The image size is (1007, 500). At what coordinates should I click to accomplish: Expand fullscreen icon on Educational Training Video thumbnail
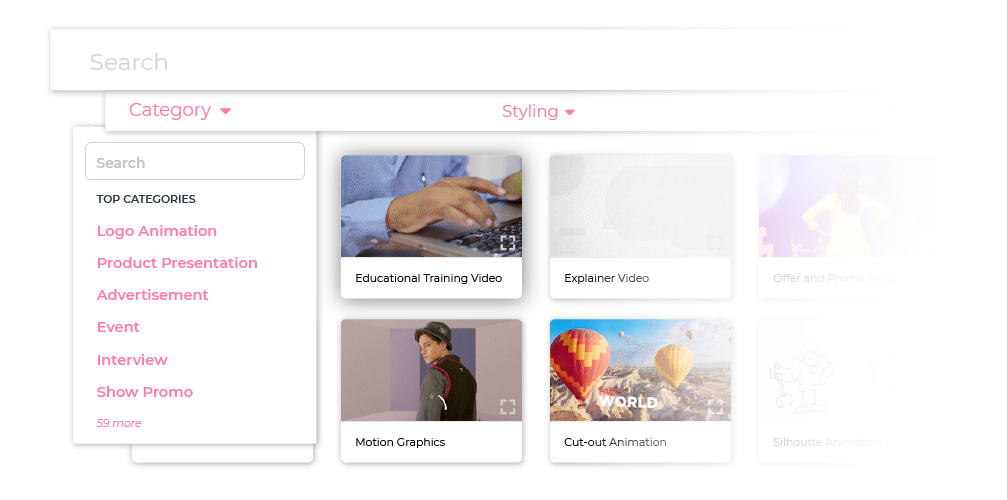point(507,243)
